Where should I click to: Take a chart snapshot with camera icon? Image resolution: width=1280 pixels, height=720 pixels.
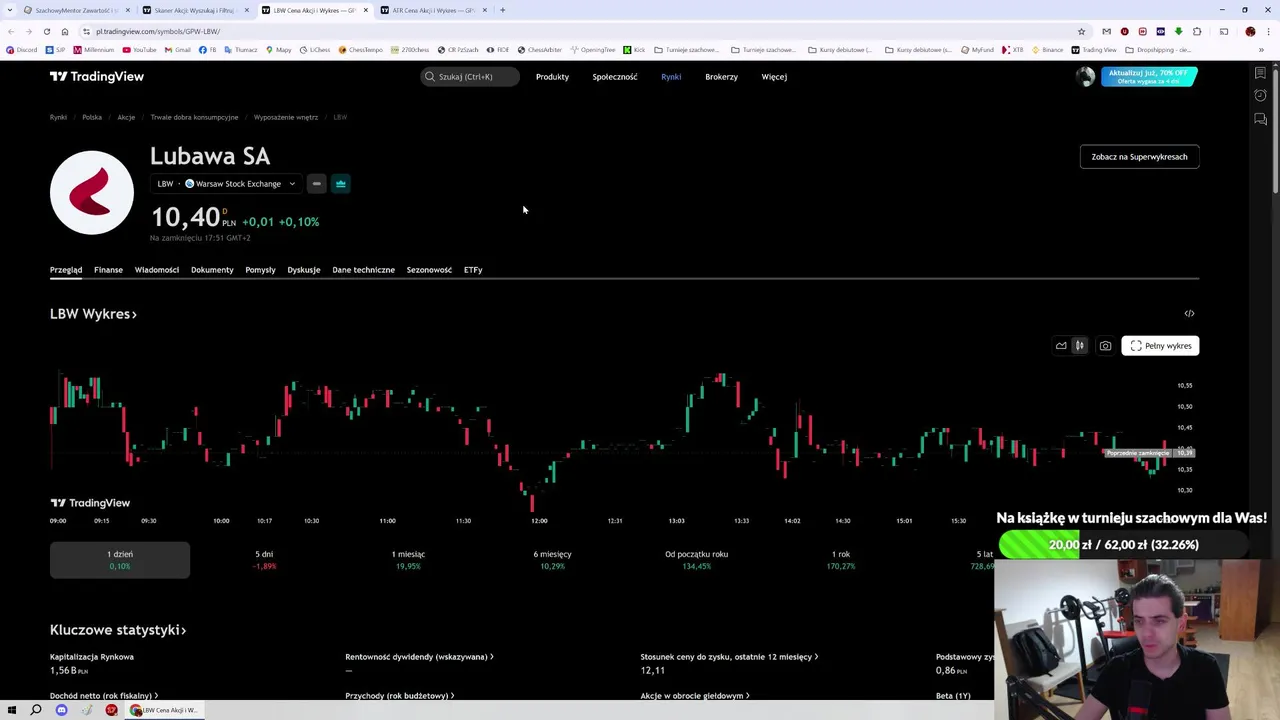pos(1105,346)
